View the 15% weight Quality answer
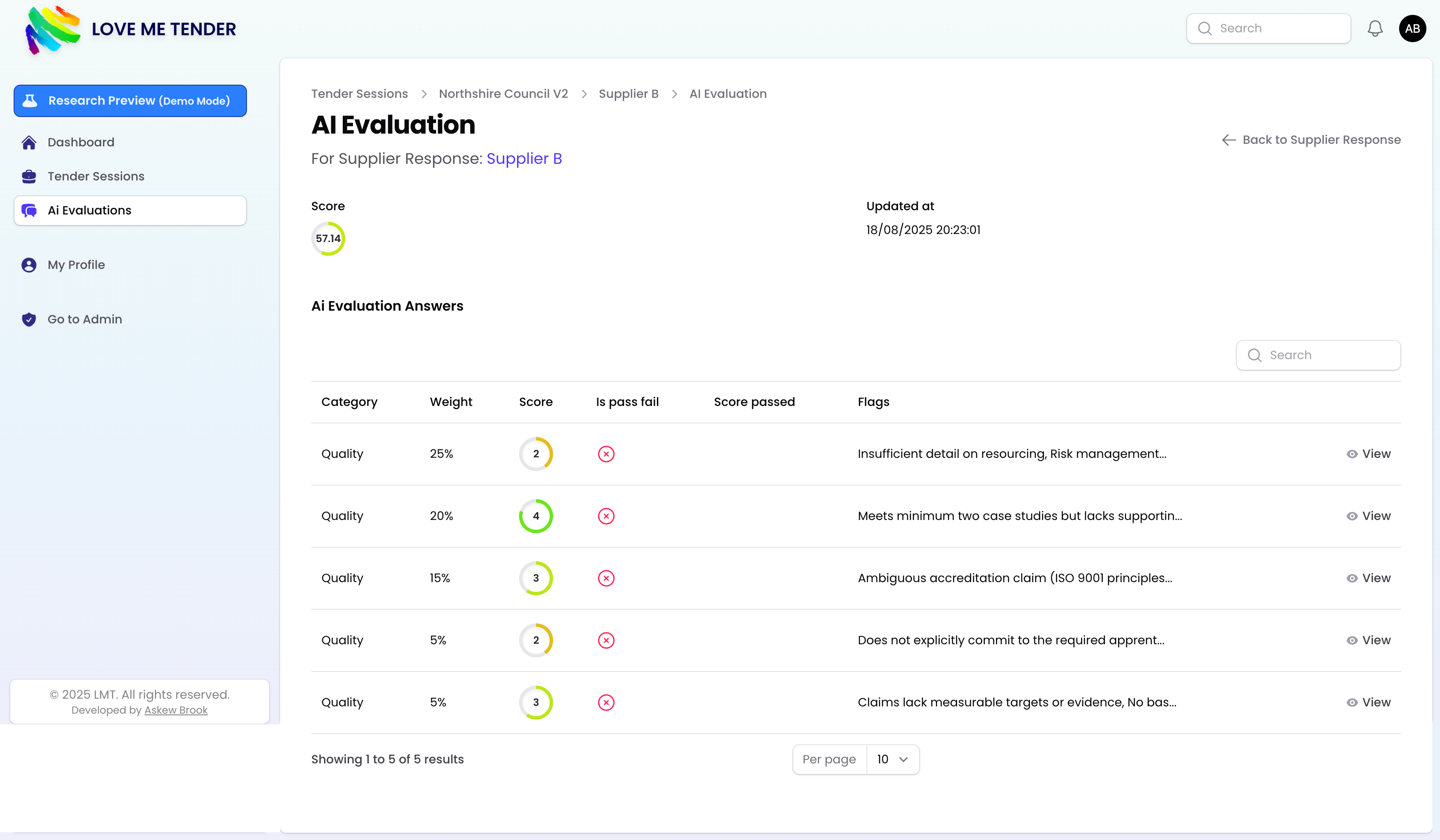Screen dimensions: 1440x840 (x=1368, y=578)
